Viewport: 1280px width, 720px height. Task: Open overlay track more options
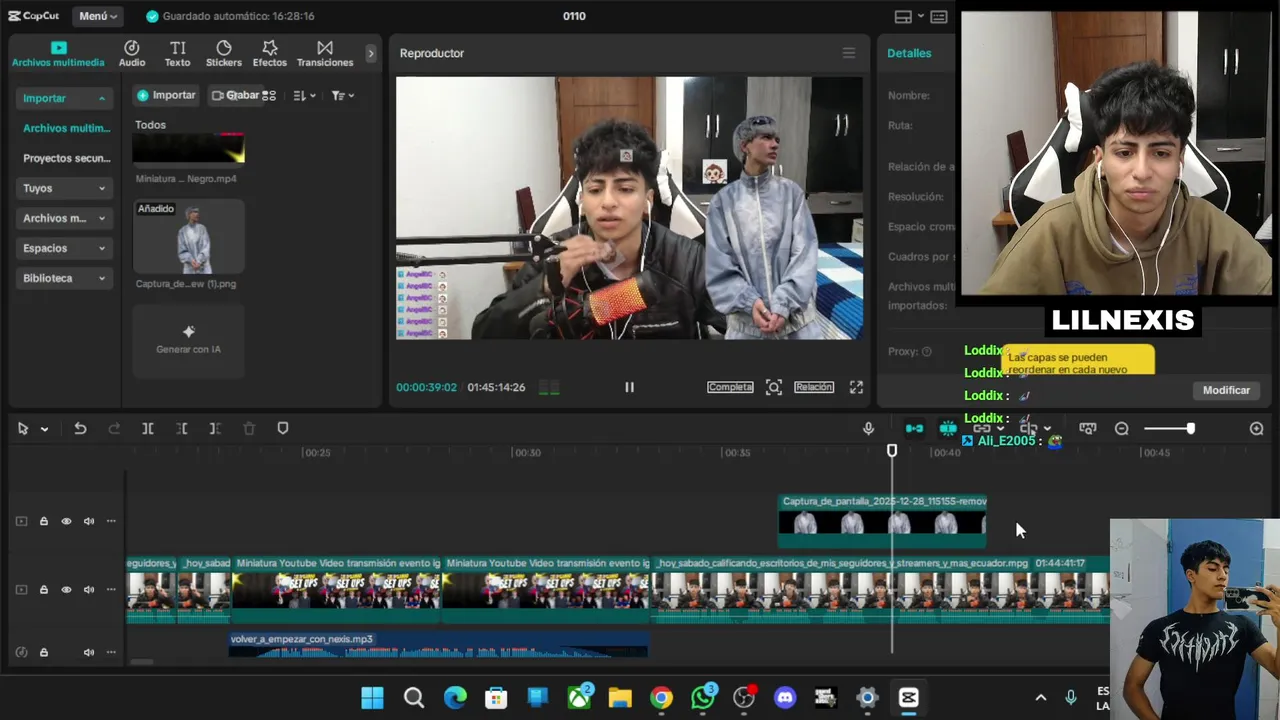click(x=111, y=521)
